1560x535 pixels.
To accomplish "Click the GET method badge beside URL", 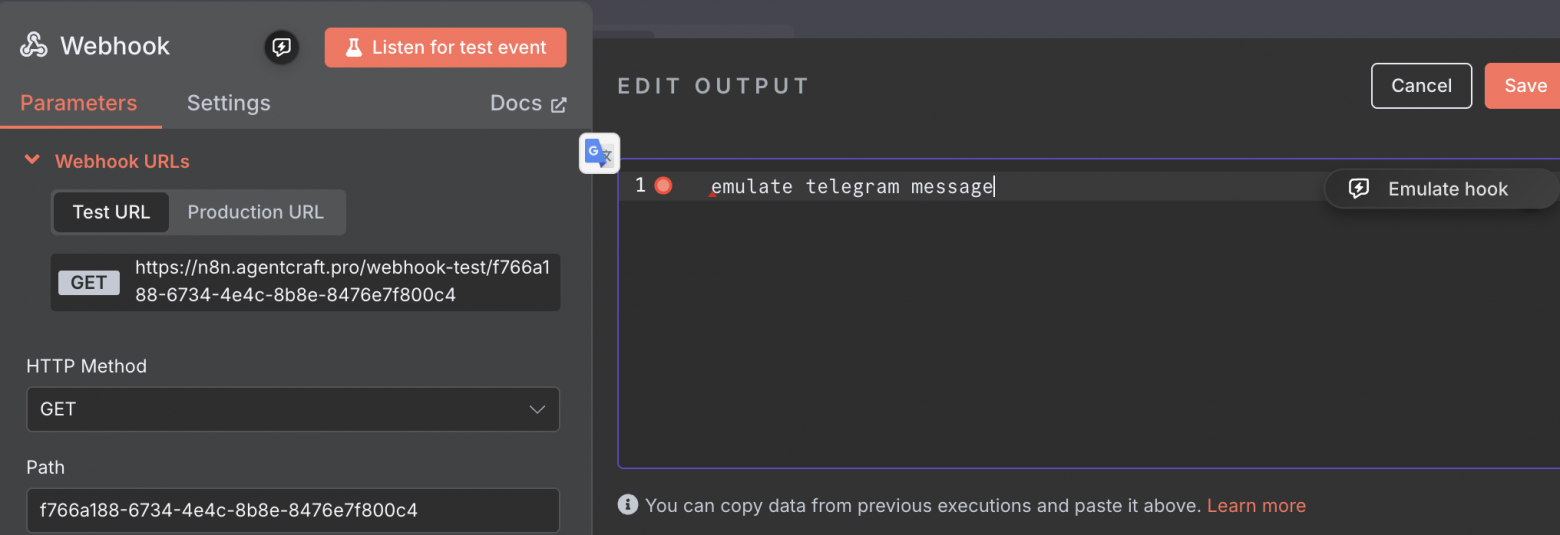I will coord(89,283).
